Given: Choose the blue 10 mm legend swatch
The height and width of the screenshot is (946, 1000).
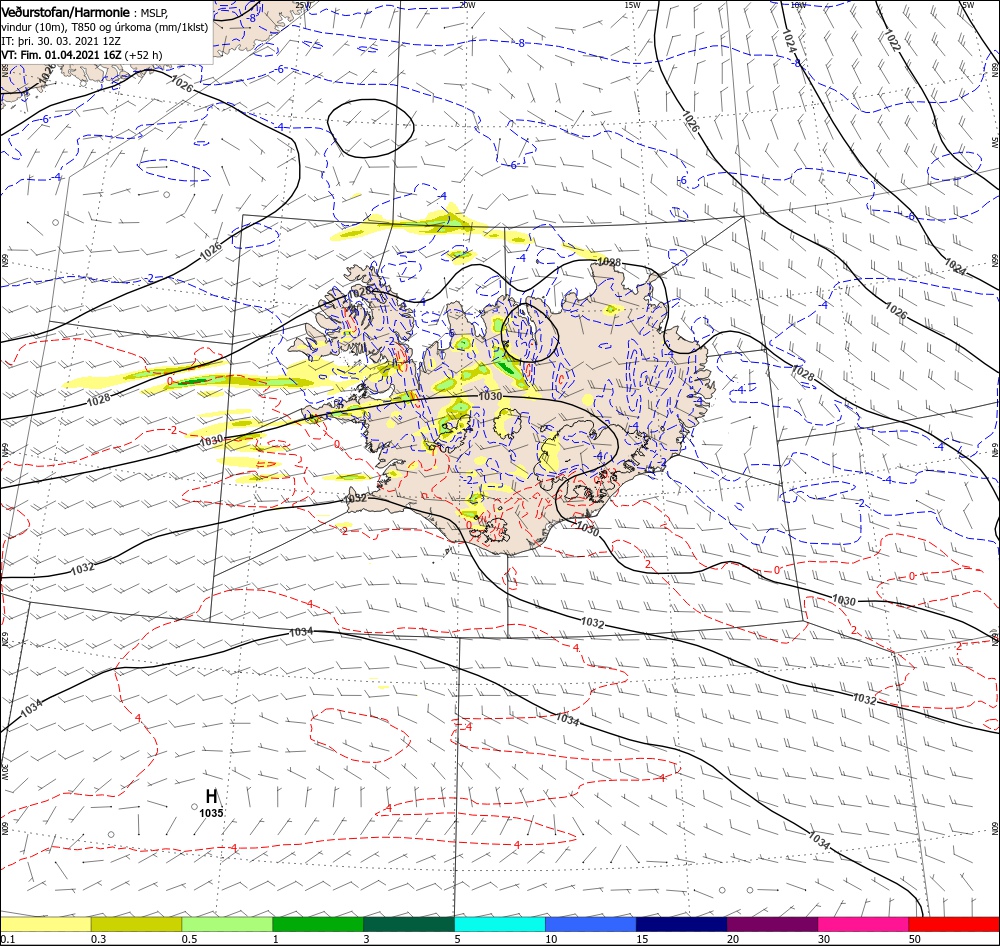Looking at the screenshot, I should click(591, 924).
